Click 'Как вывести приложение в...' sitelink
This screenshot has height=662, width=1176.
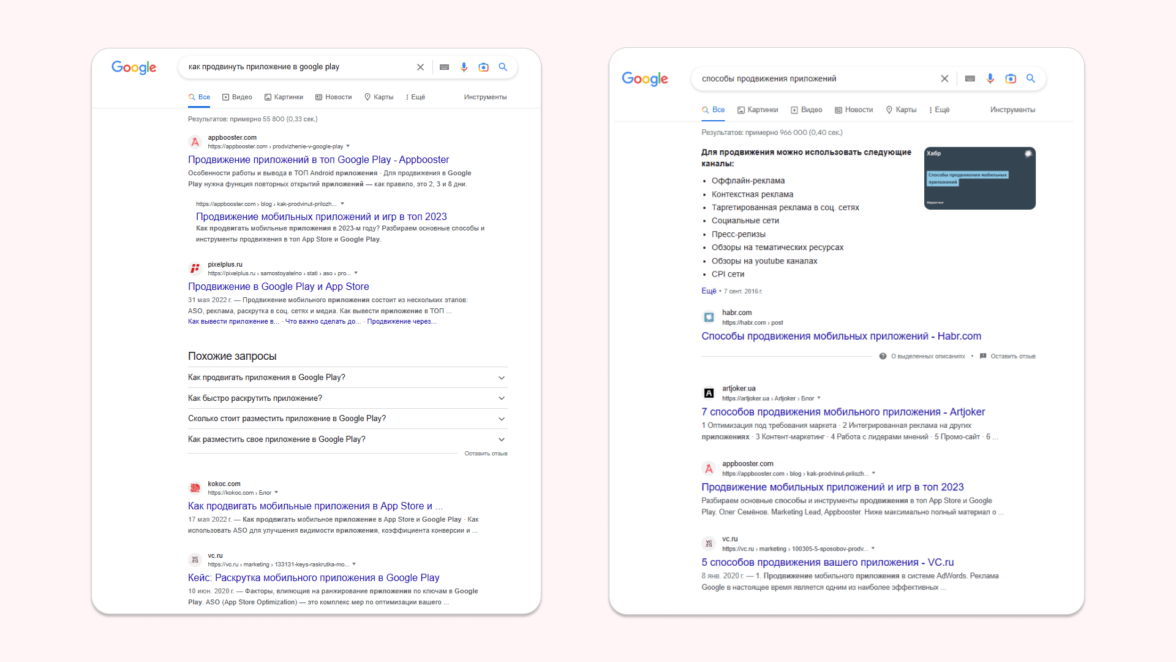[x=233, y=322]
